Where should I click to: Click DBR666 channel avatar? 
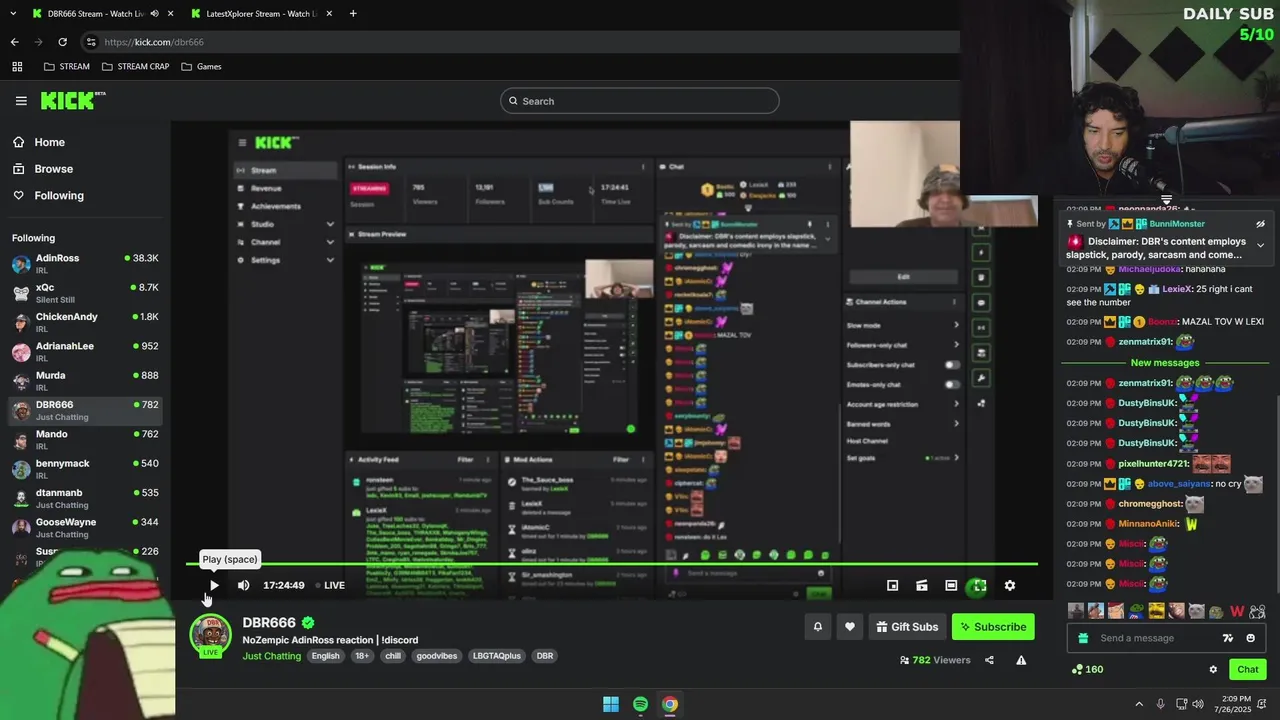211,634
